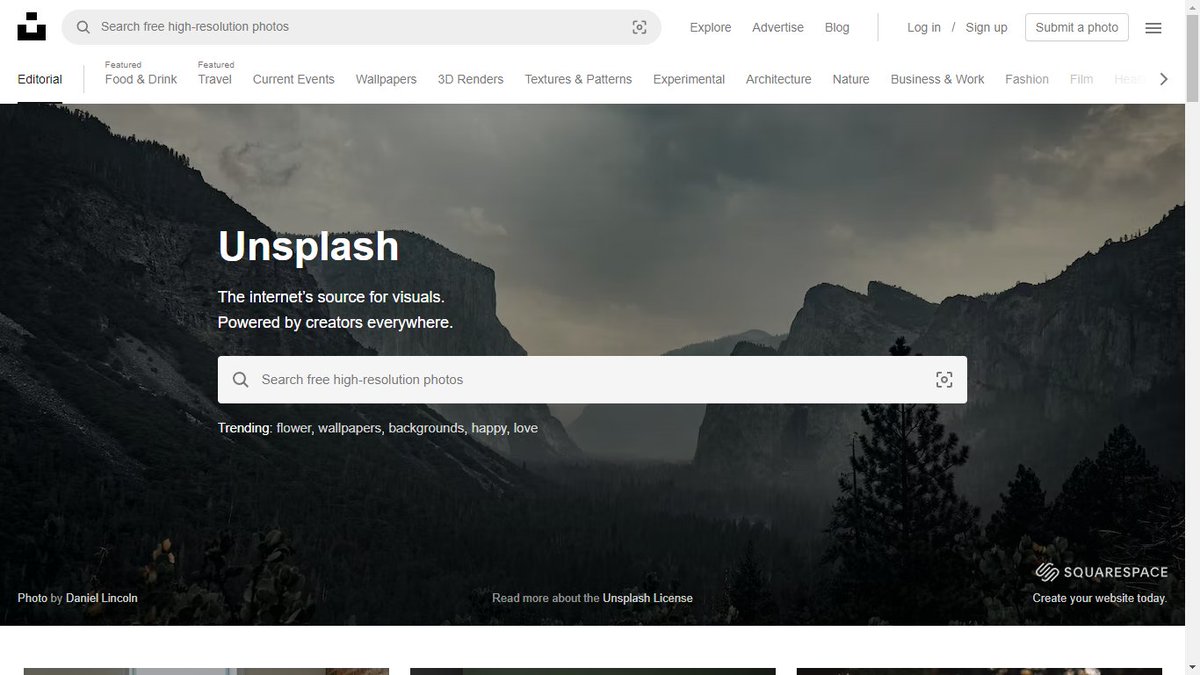The image size is (1200, 675).
Task: Open the Fashion category
Action: tap(1027, 79)
